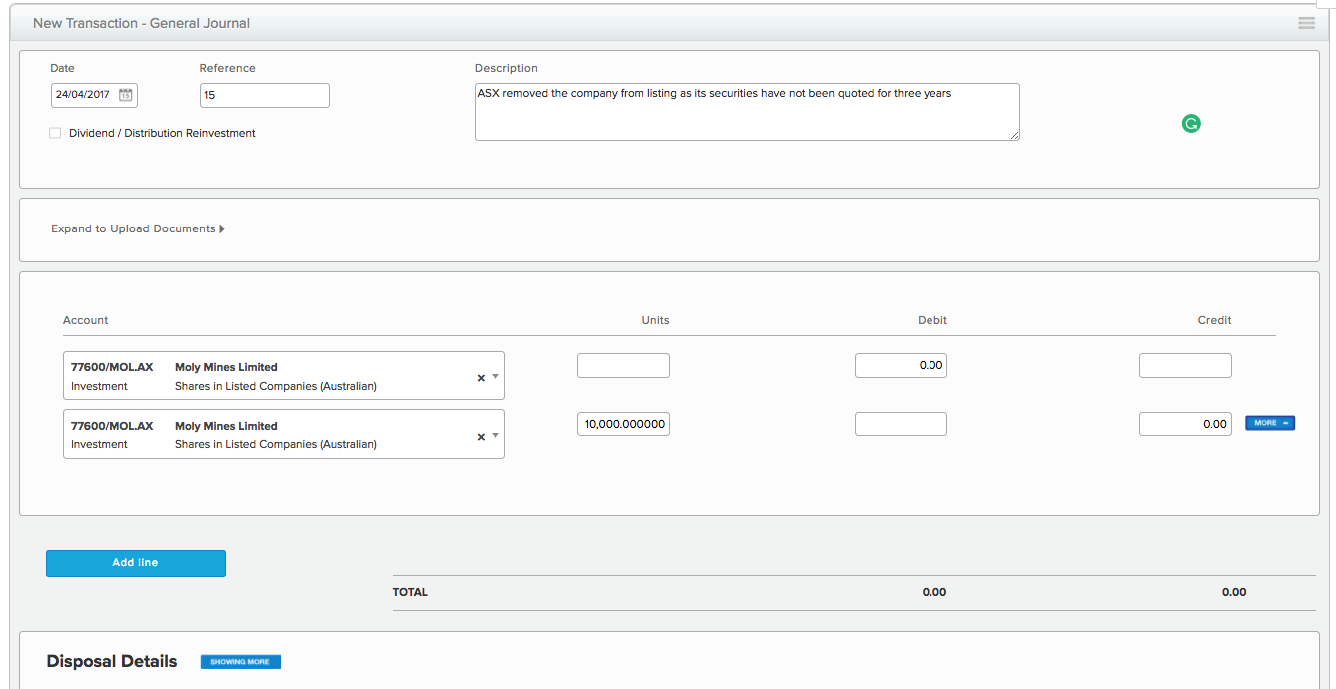The height and width of the screenshot is (689, 1336).
Task: Open the second row account dropdown arrow
Action: click(x=495, y=436)
